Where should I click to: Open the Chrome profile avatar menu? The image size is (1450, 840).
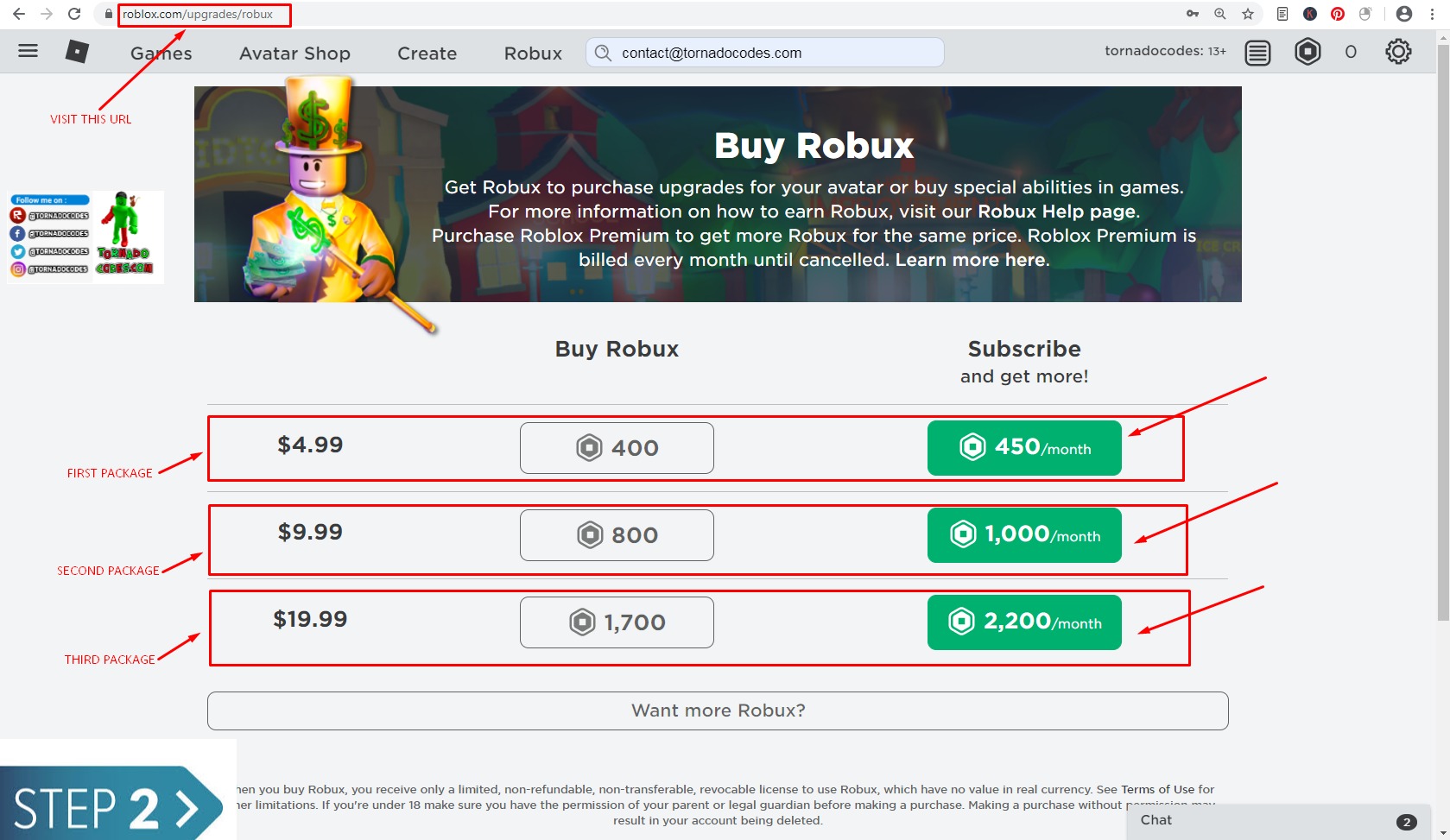point(1403,14)
